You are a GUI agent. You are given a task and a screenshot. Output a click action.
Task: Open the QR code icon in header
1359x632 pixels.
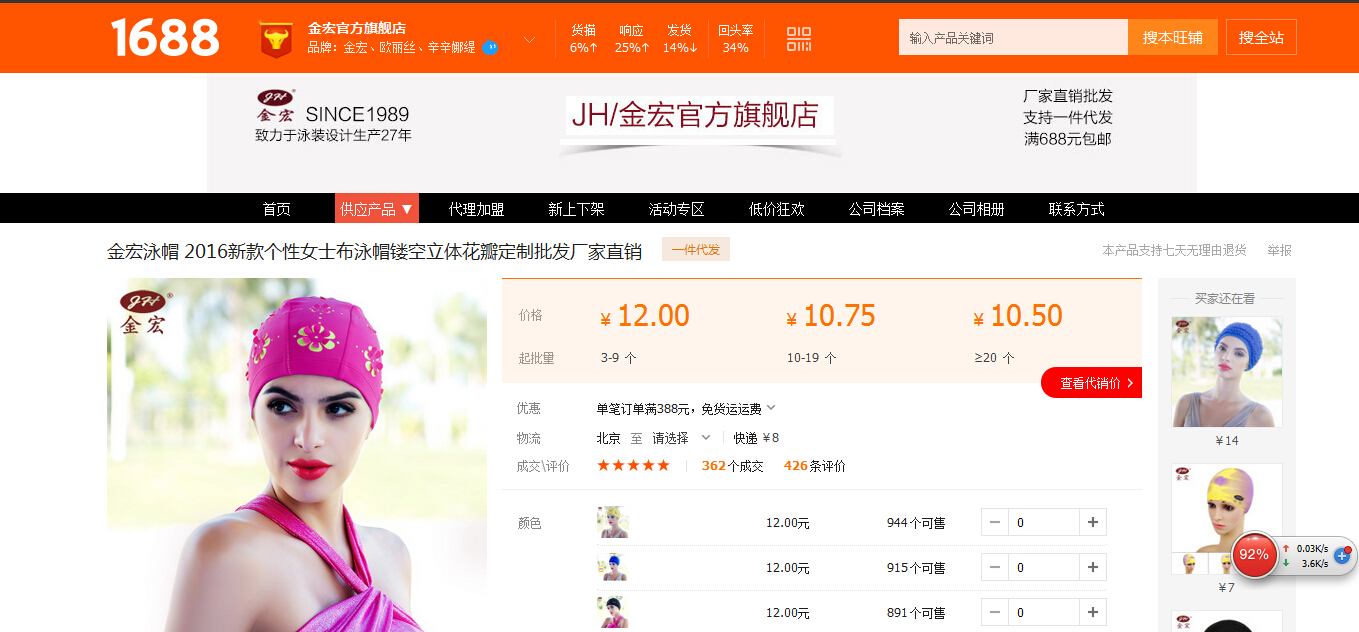[x=799, y=39]
